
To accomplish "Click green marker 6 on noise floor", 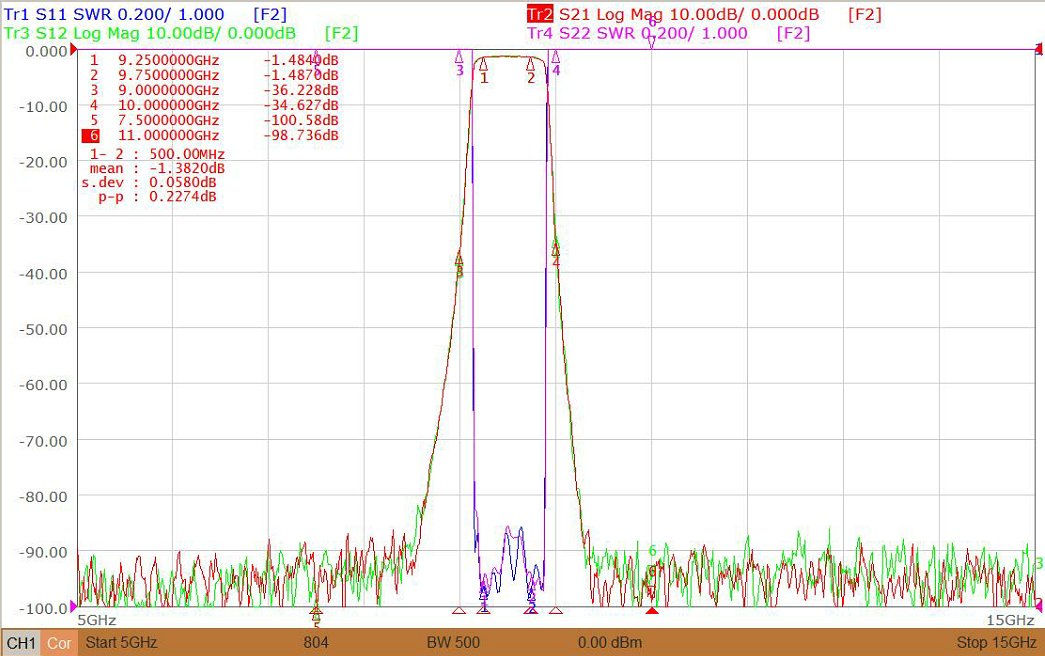I will coord(652,551).
